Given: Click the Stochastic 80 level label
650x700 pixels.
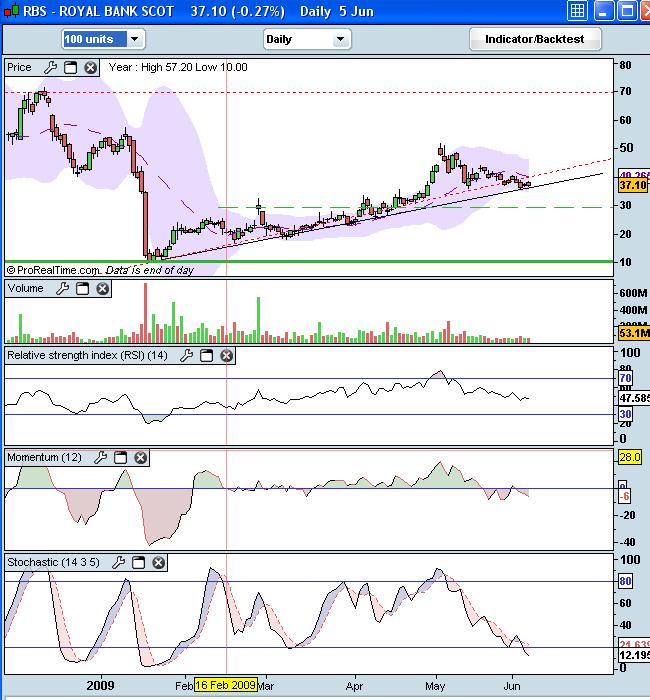Looking at the screenshot, I should 625,581.
